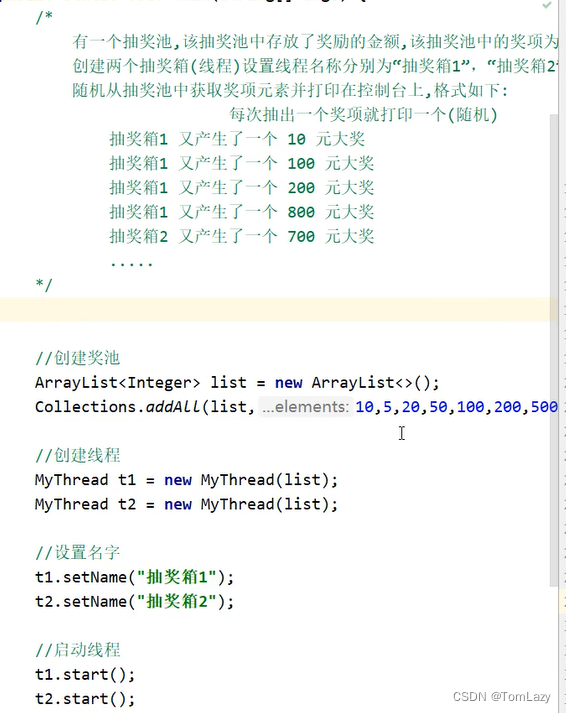Click the t1.setName("抽奖箱1") line
This screenshot has width=566, height=713.
(135, 577)
